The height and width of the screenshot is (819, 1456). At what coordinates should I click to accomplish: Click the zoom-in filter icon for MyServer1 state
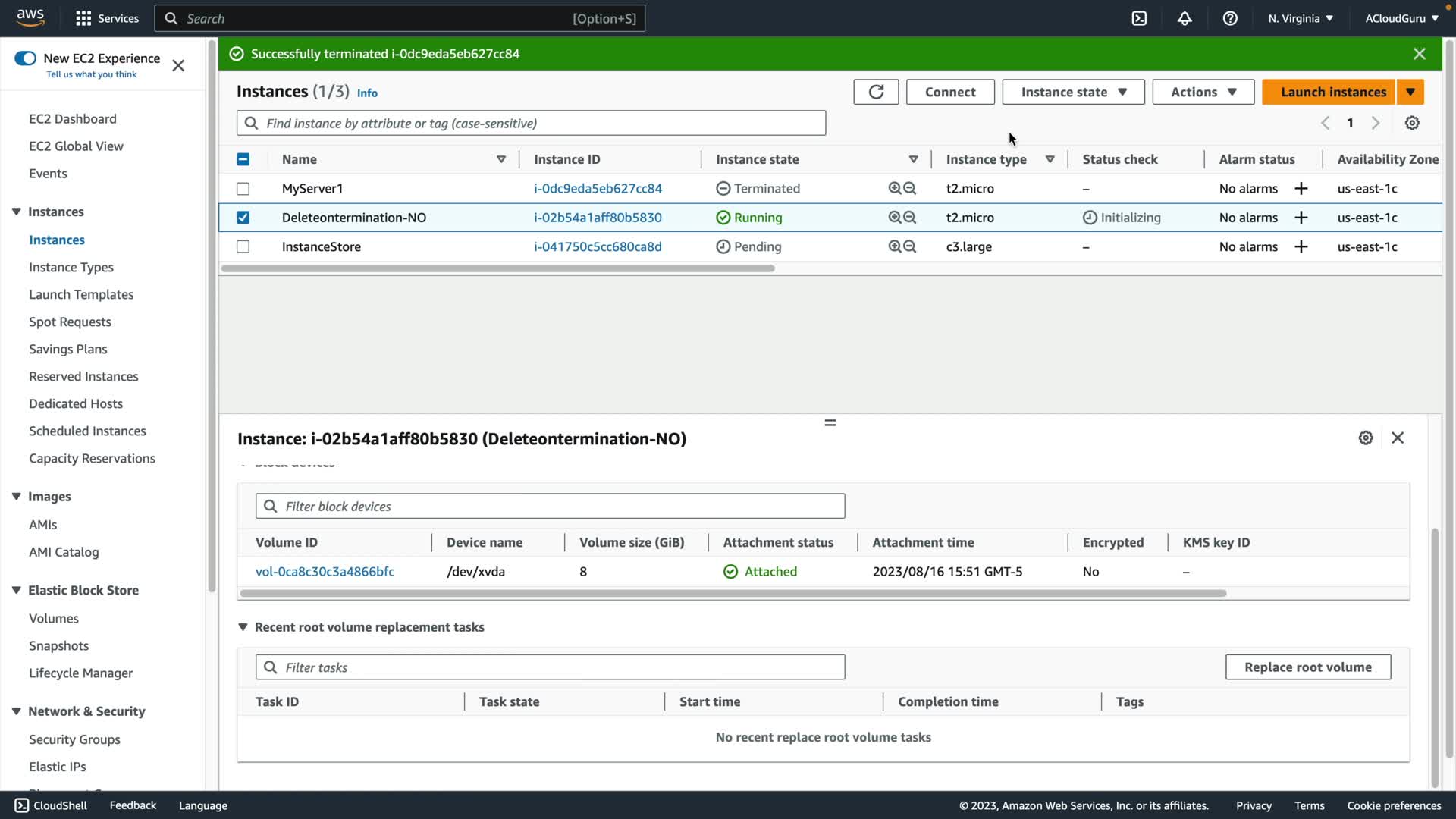coord(895,188)
